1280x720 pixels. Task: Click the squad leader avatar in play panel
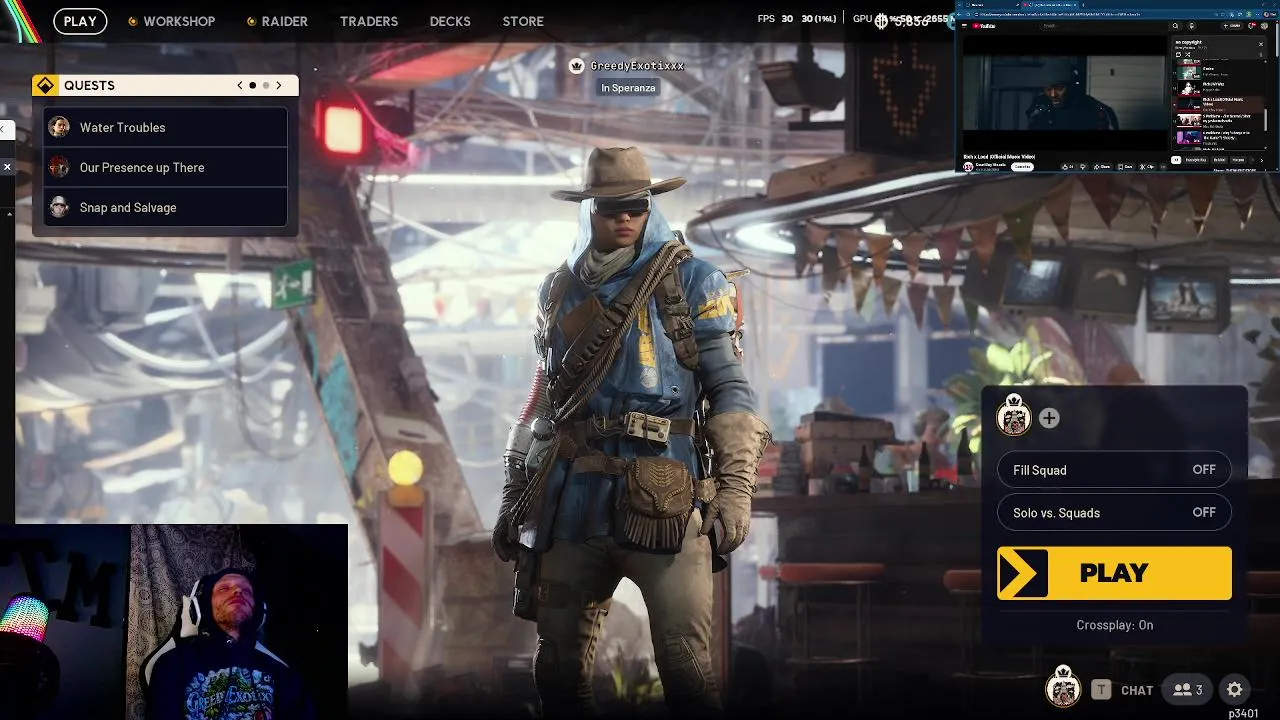pyautogui.click(x=1014, y=416)
